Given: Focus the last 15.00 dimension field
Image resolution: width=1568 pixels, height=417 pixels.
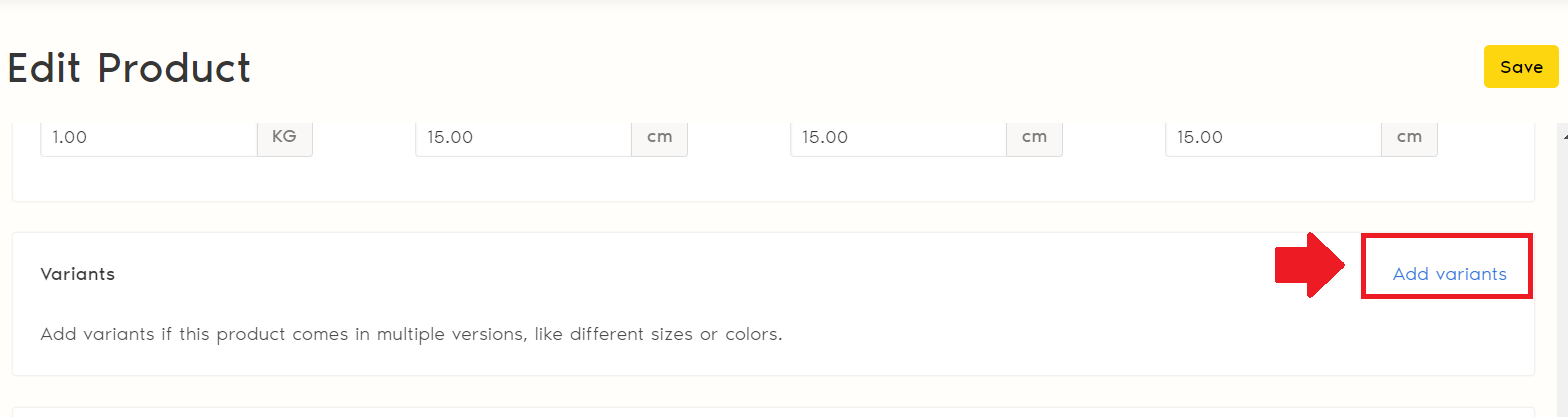Looking at the screenshot, I should (x=1273, y=137).
